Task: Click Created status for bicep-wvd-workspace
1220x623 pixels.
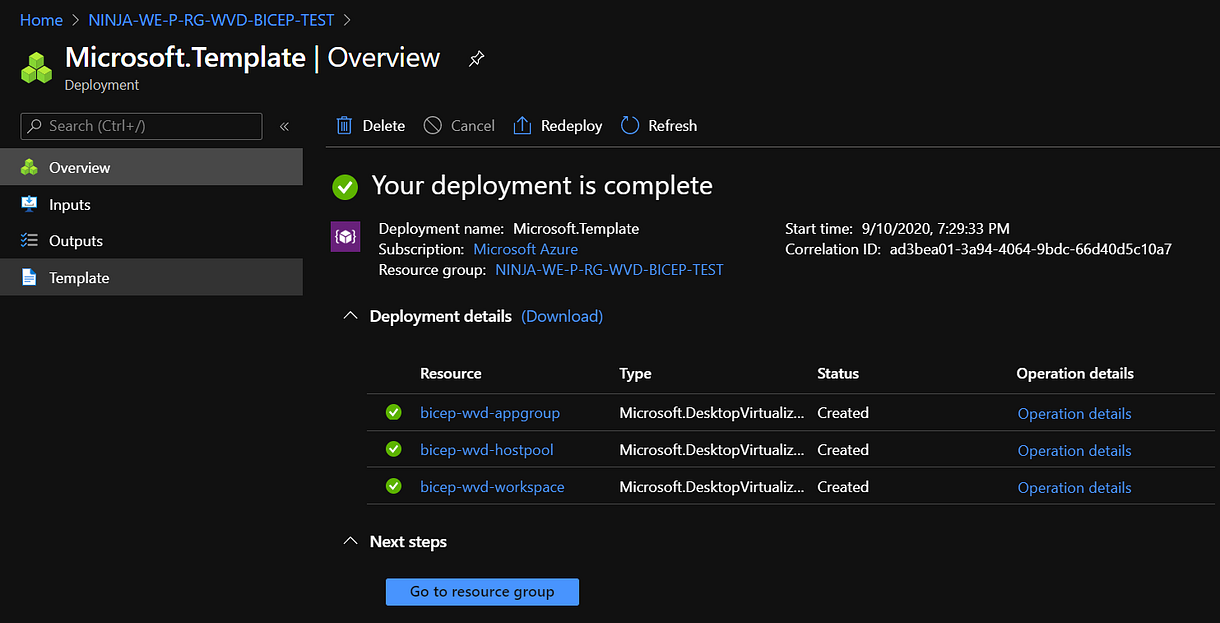Action: click(x=843, y=487)
